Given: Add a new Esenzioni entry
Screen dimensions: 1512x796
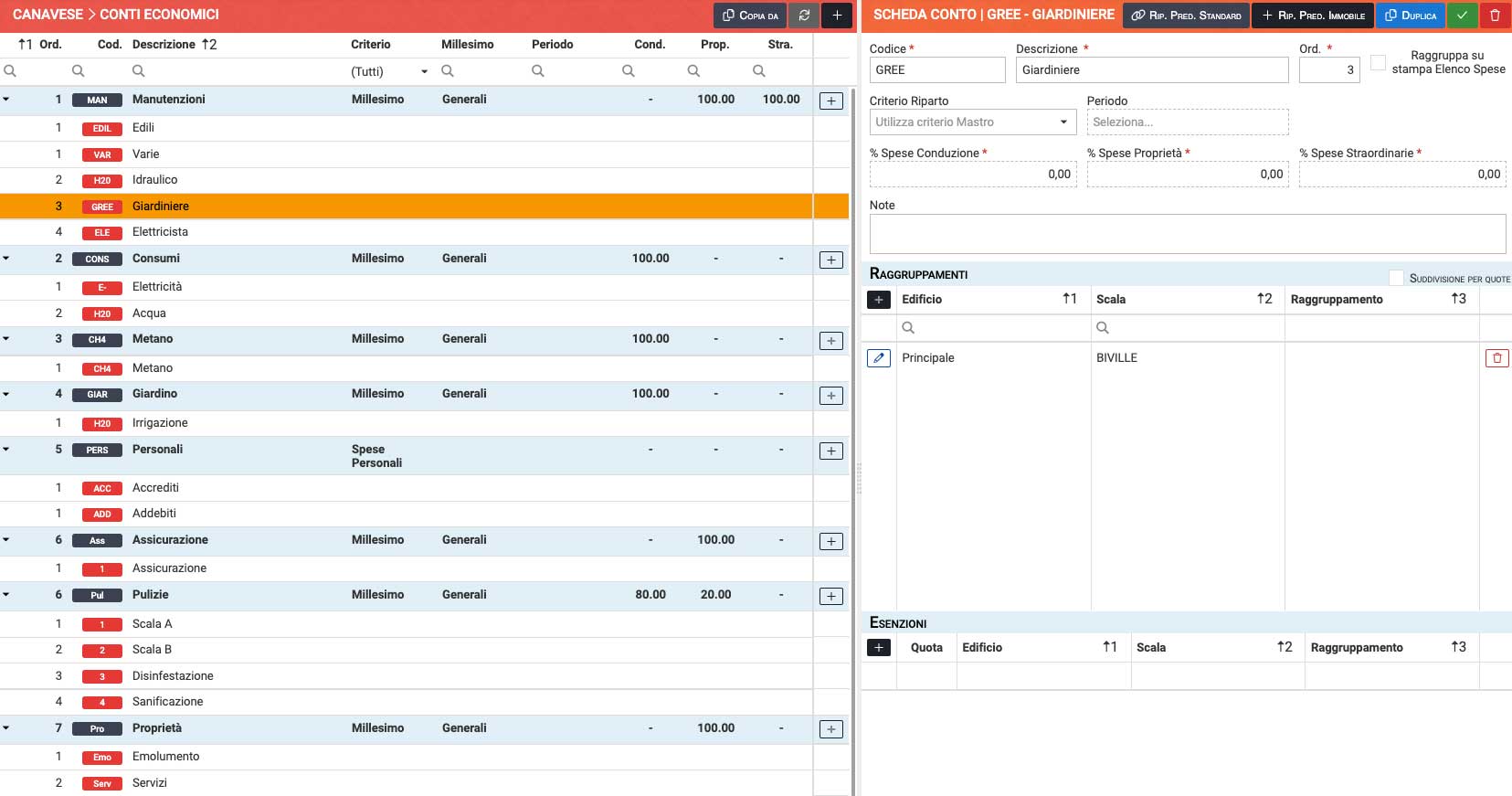Looking at the screenshot, I should click(x=878, y=648).
